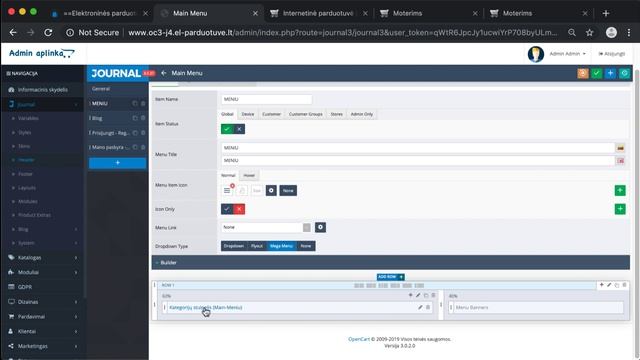Delete the Blog item in the item list
640x360 pixels.
143,118
